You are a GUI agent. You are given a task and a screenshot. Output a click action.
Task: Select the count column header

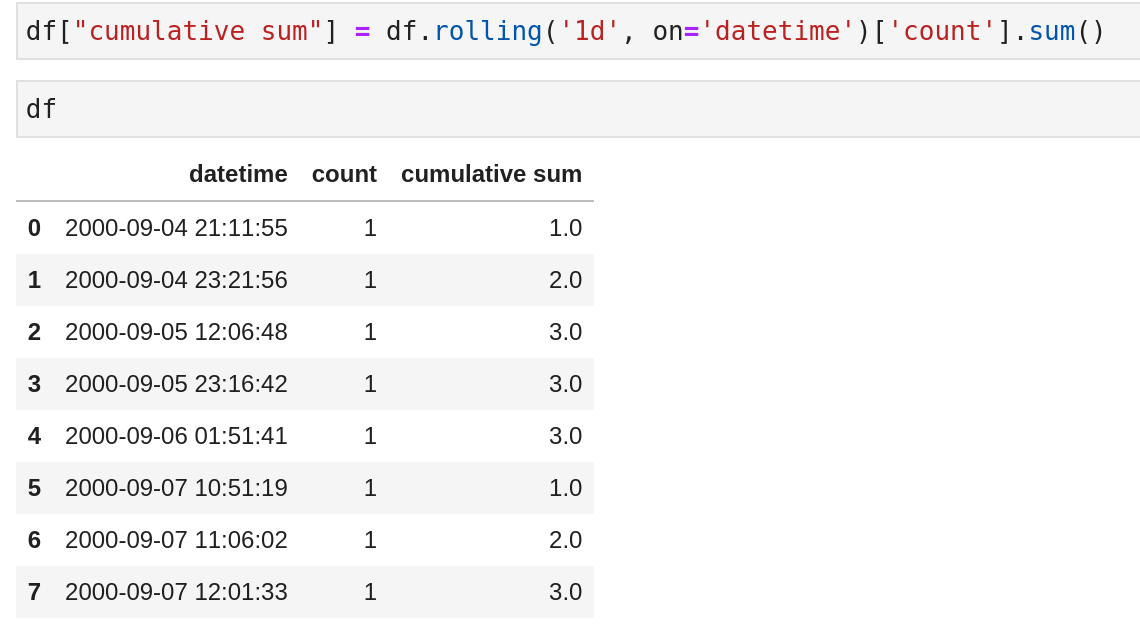click(344, 174)
